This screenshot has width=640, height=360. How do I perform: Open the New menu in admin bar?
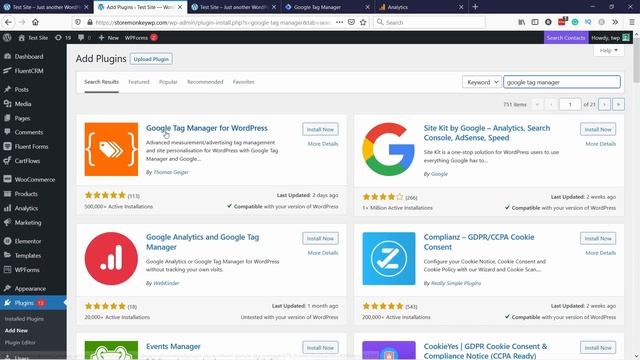point(109,38)
